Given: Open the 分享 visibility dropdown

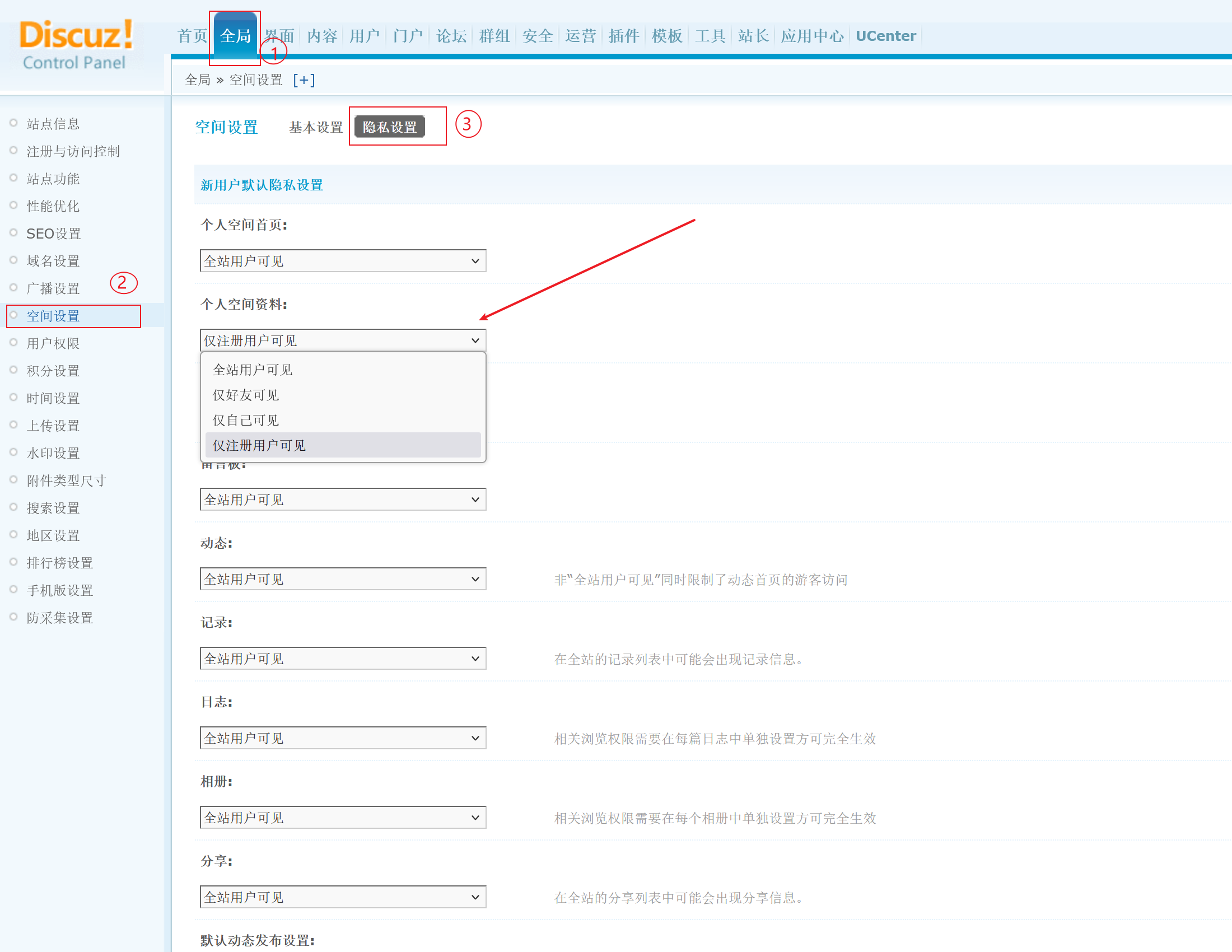Looking at the screenshot, I should click(x=342, y=897).
